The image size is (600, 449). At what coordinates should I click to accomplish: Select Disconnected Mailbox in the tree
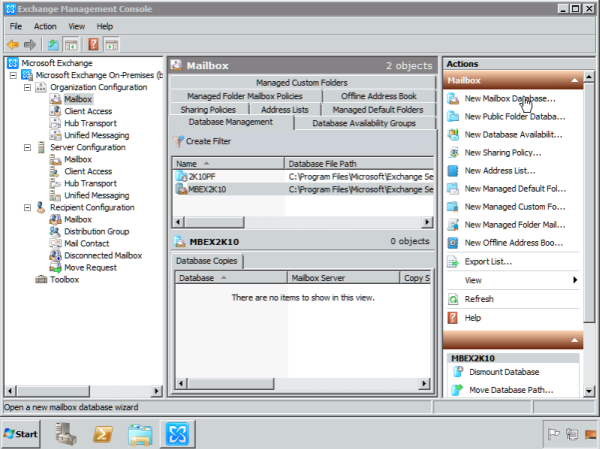[x=103, y=256]
